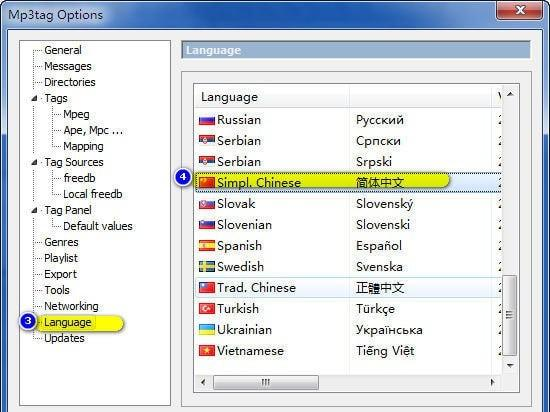The image size is (550, 412).
Task: Close the Mp3tag Options dialog
Action: 519,10
